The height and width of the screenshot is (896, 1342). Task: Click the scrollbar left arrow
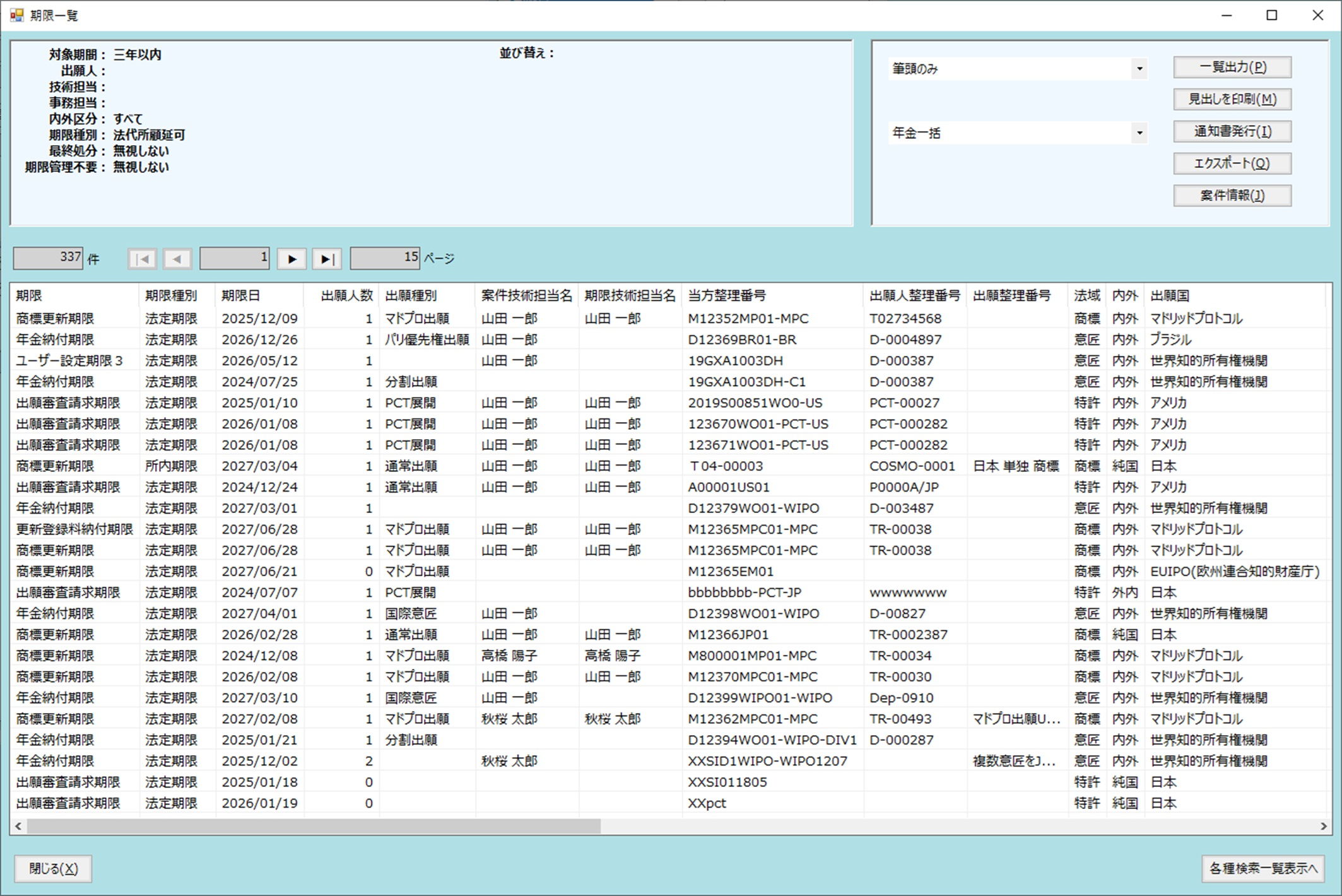pyautogui.click(x=18, y=826)
